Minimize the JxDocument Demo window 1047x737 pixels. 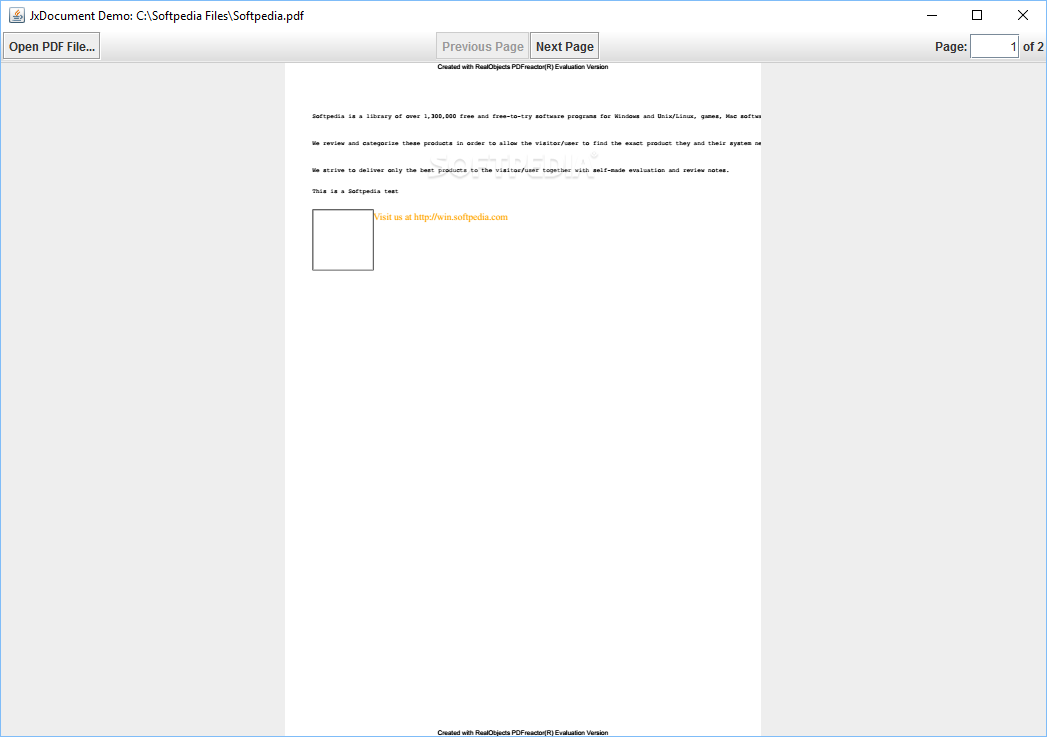tap(932, 15)
